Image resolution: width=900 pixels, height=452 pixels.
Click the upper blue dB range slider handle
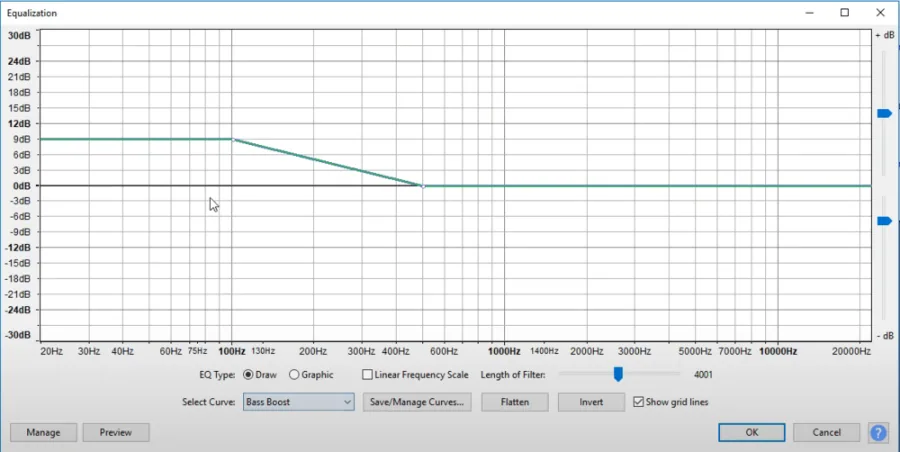tap(884, 114)
